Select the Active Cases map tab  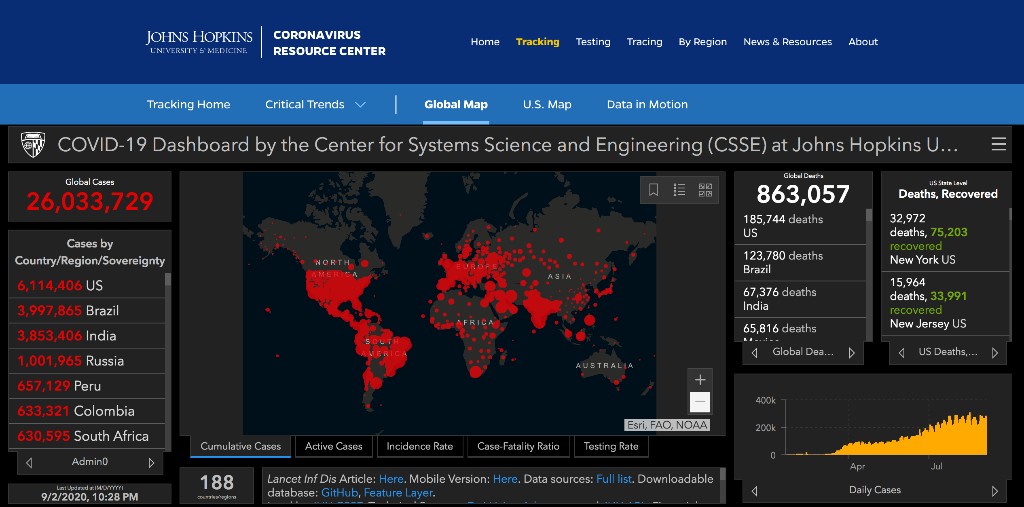pyautogui.click(x=334, y=447)
